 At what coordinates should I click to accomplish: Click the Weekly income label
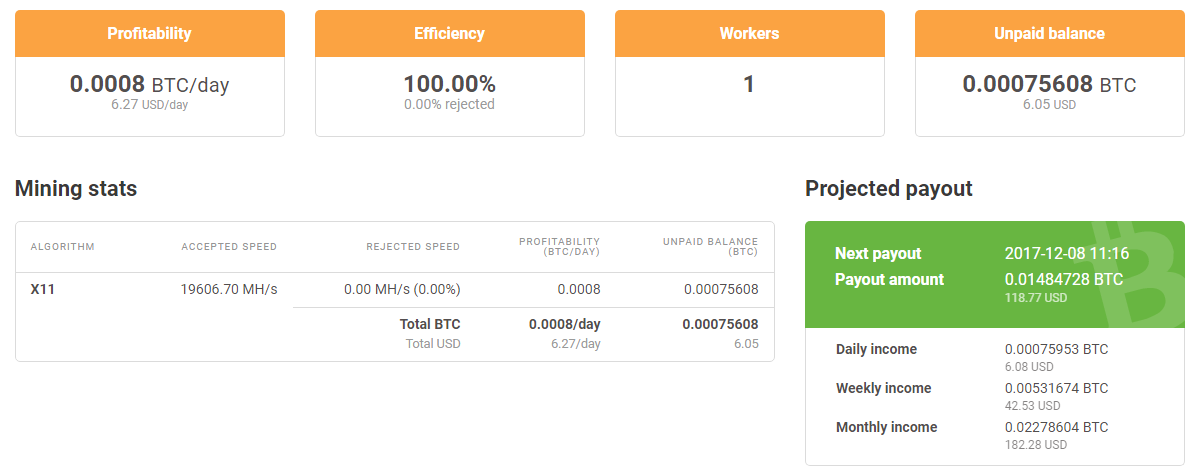click(883, 389)
